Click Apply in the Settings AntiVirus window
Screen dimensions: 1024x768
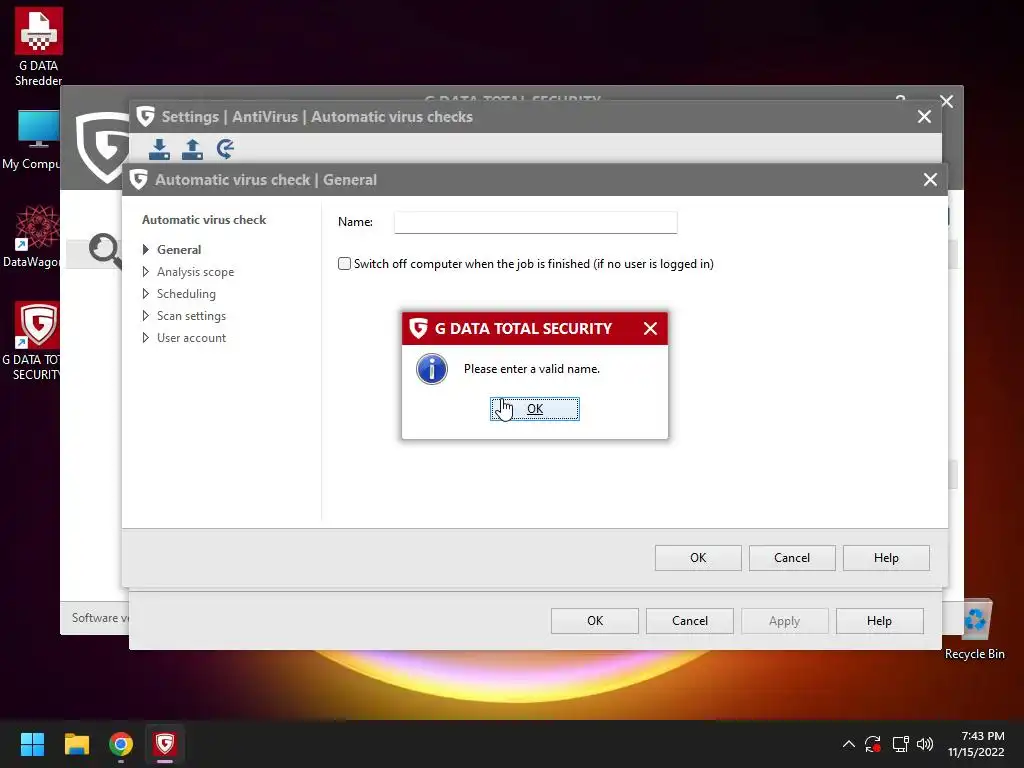coord(784,620)
